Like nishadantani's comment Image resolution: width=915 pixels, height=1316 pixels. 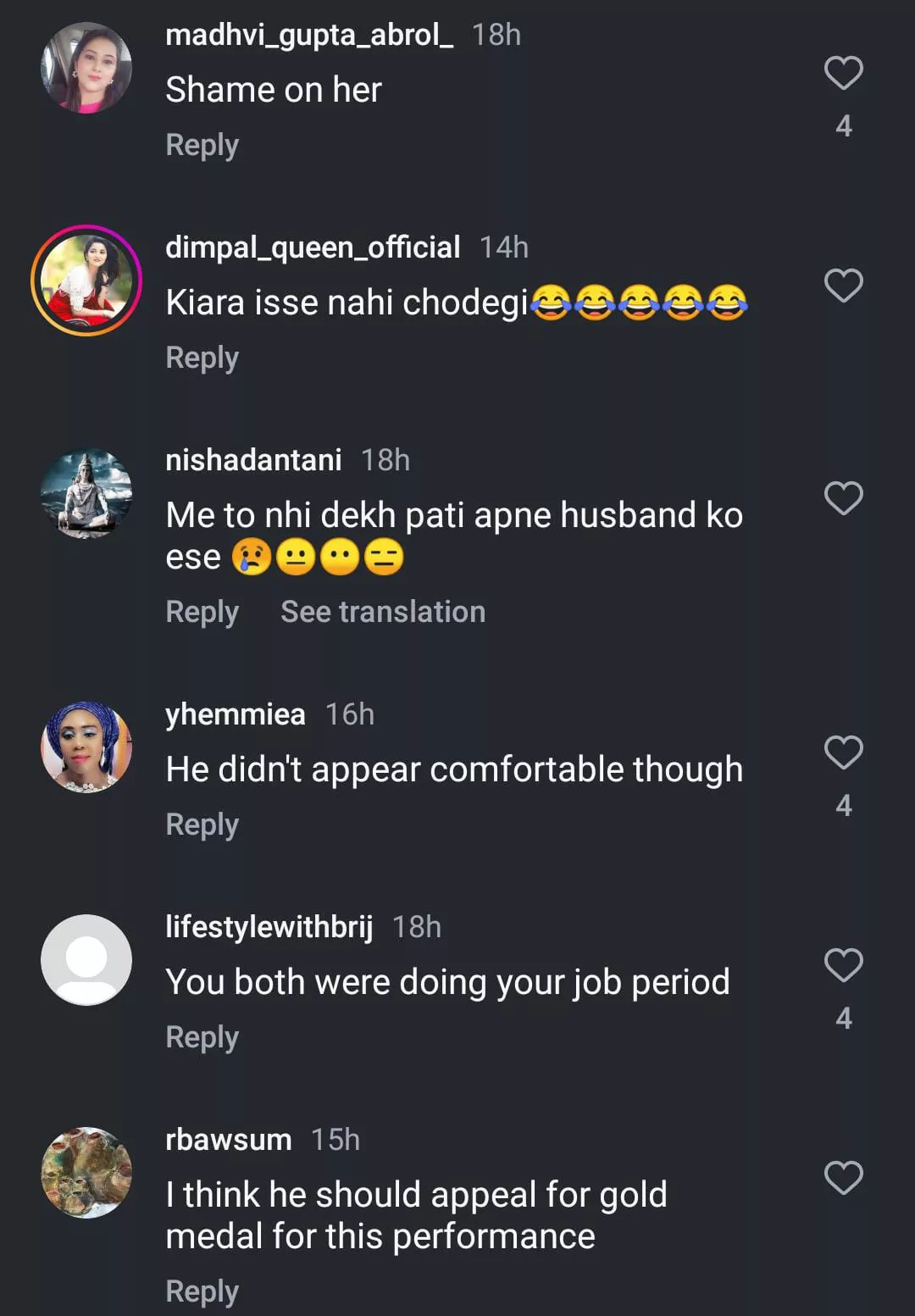(x=843, y=498)
